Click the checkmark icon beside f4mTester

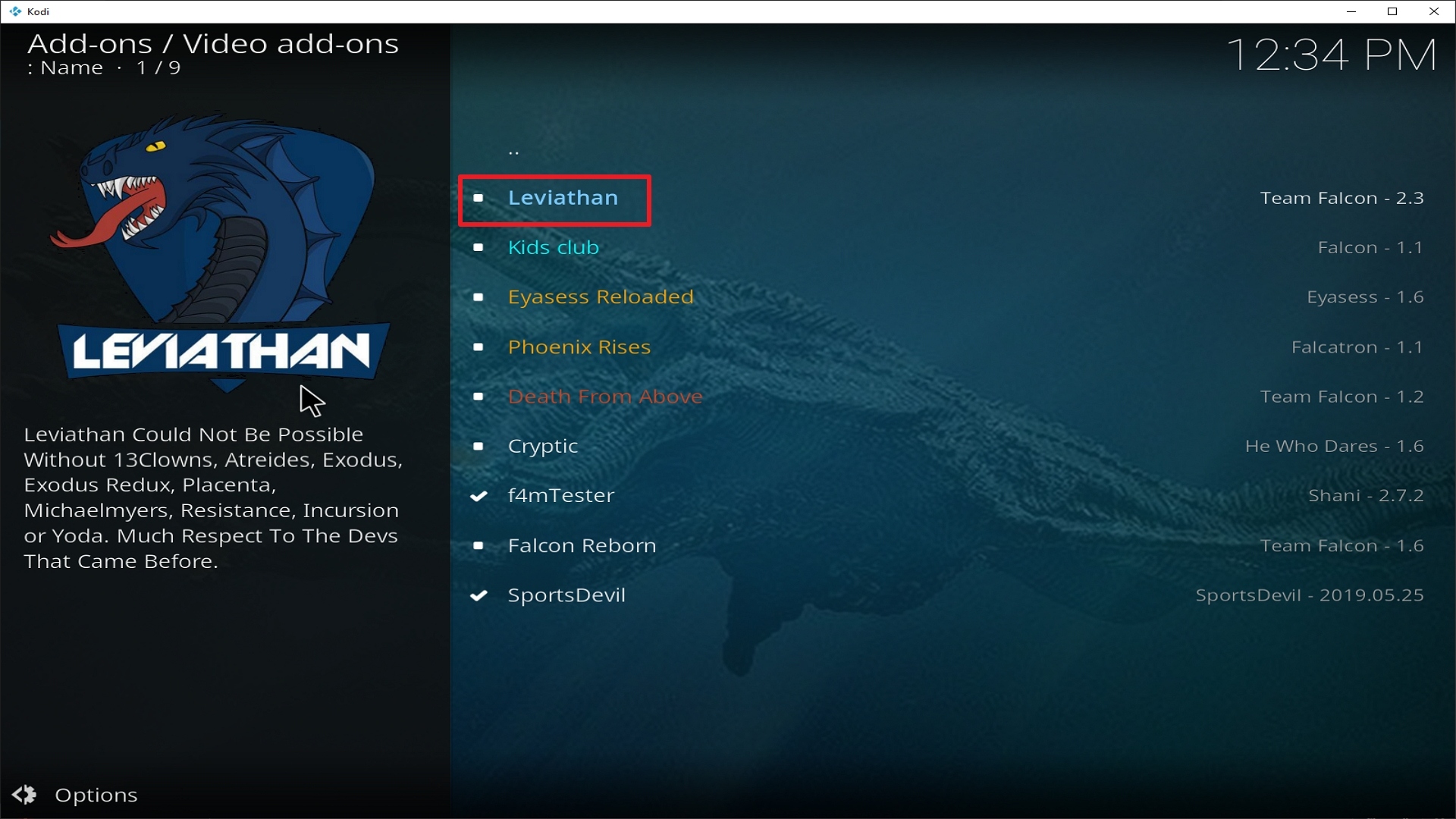tap(479, 496)
